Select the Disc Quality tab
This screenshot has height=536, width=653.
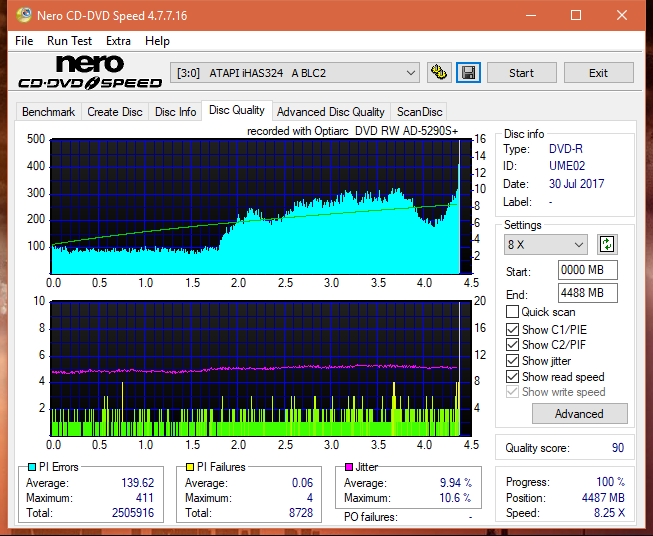[237, 110]
